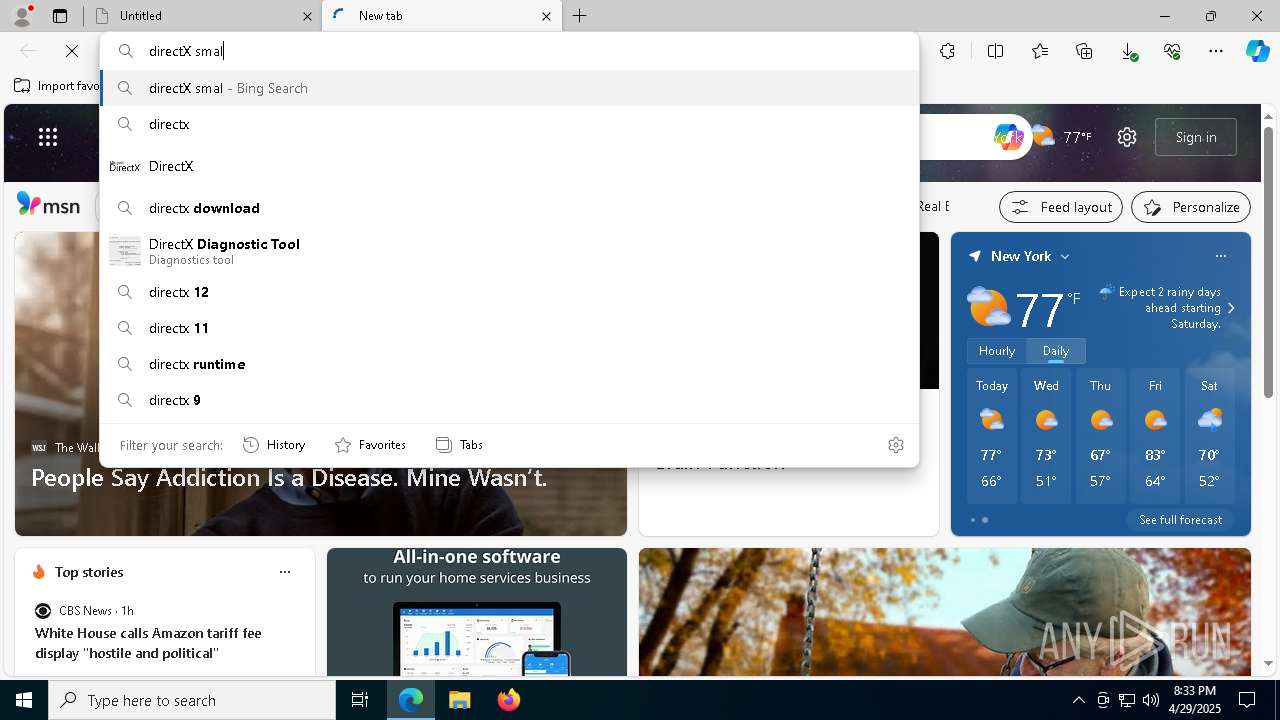The image size is (1280, 720).
Task: Open Top stories more options
Action: pyautogui.click(x=285, y=572)
